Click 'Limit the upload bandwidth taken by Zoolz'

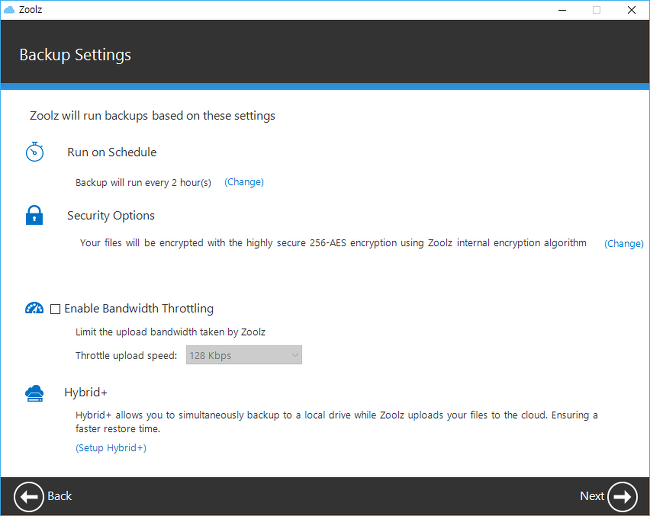tap(170, 332)
